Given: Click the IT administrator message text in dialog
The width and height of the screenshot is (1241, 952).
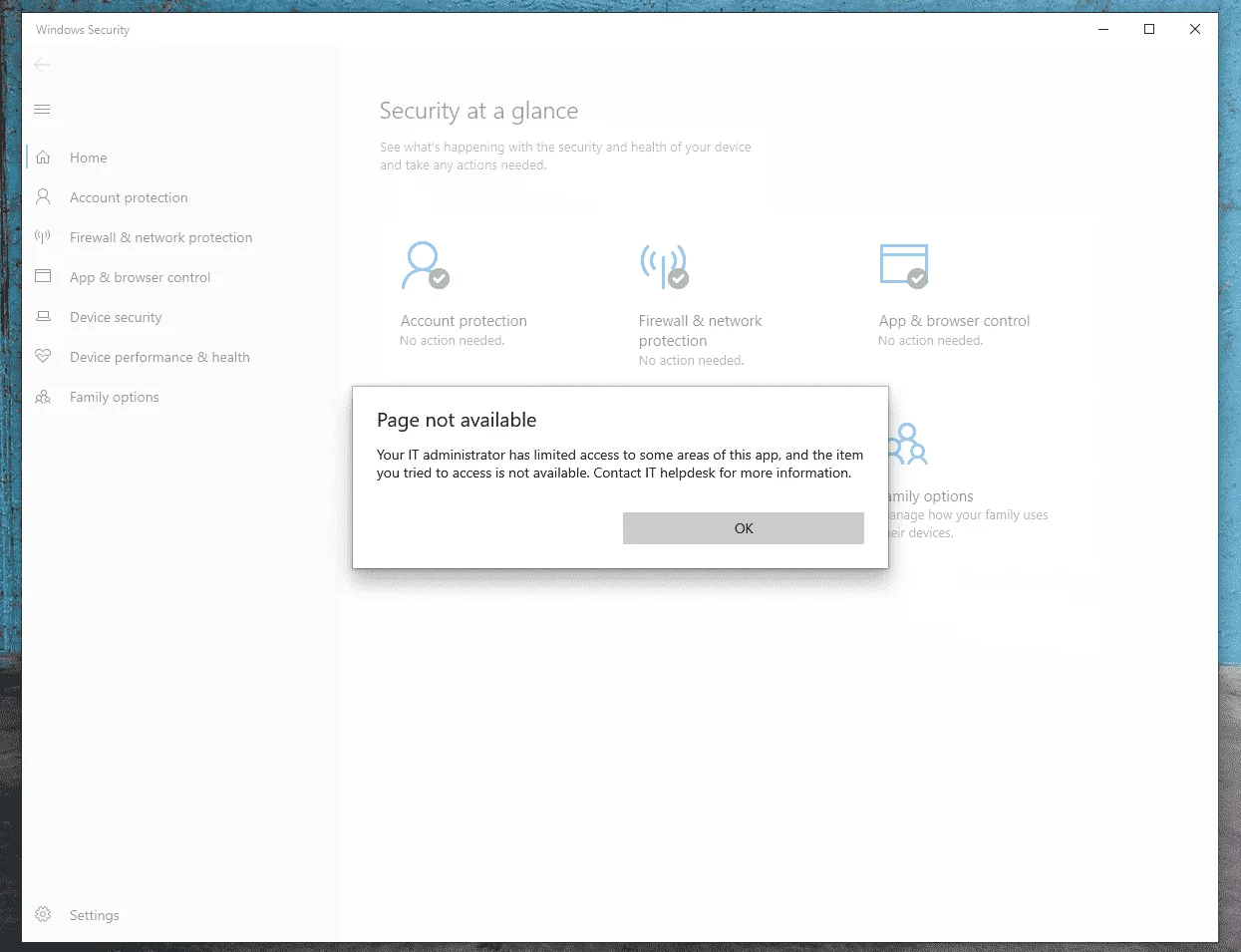Looking at the screenshot, I should pos(620,464).
